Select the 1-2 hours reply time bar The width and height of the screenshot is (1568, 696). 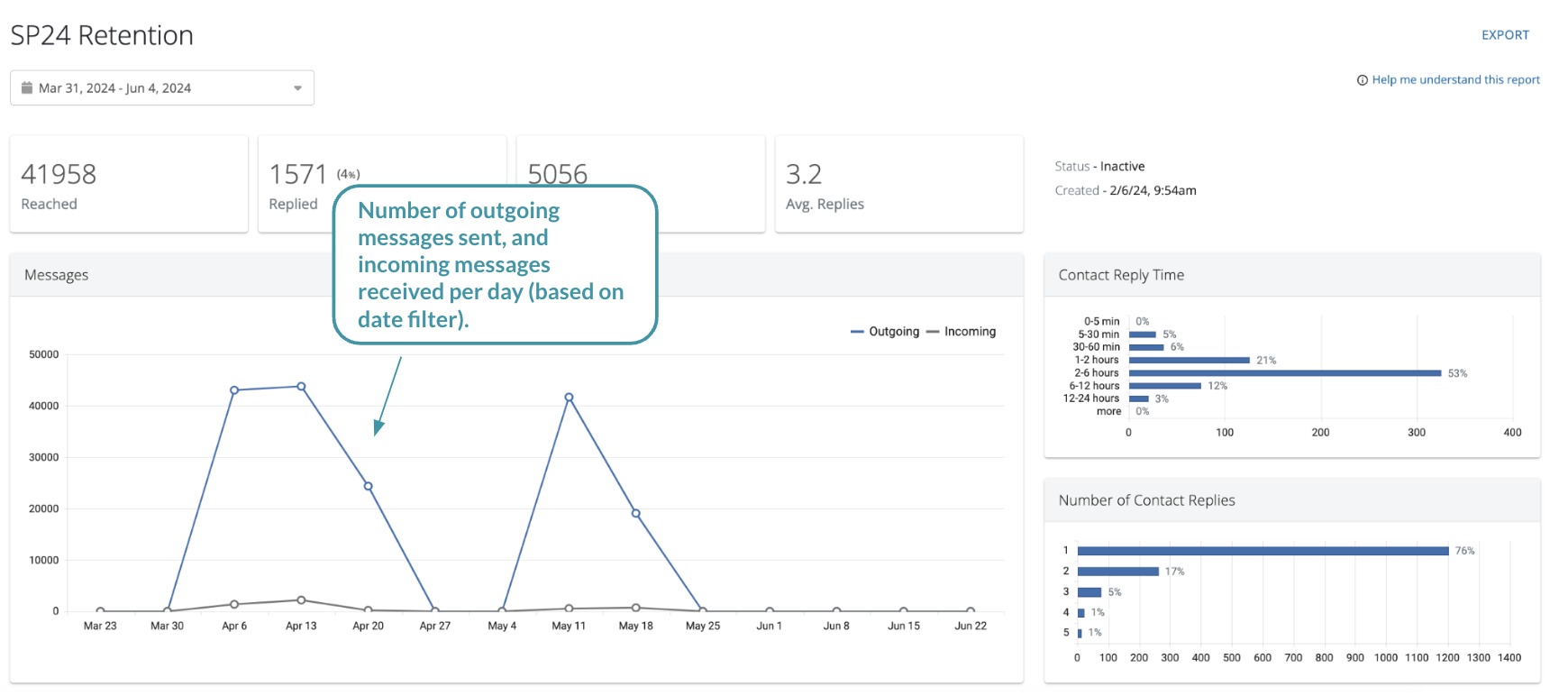coord(1189,360)
